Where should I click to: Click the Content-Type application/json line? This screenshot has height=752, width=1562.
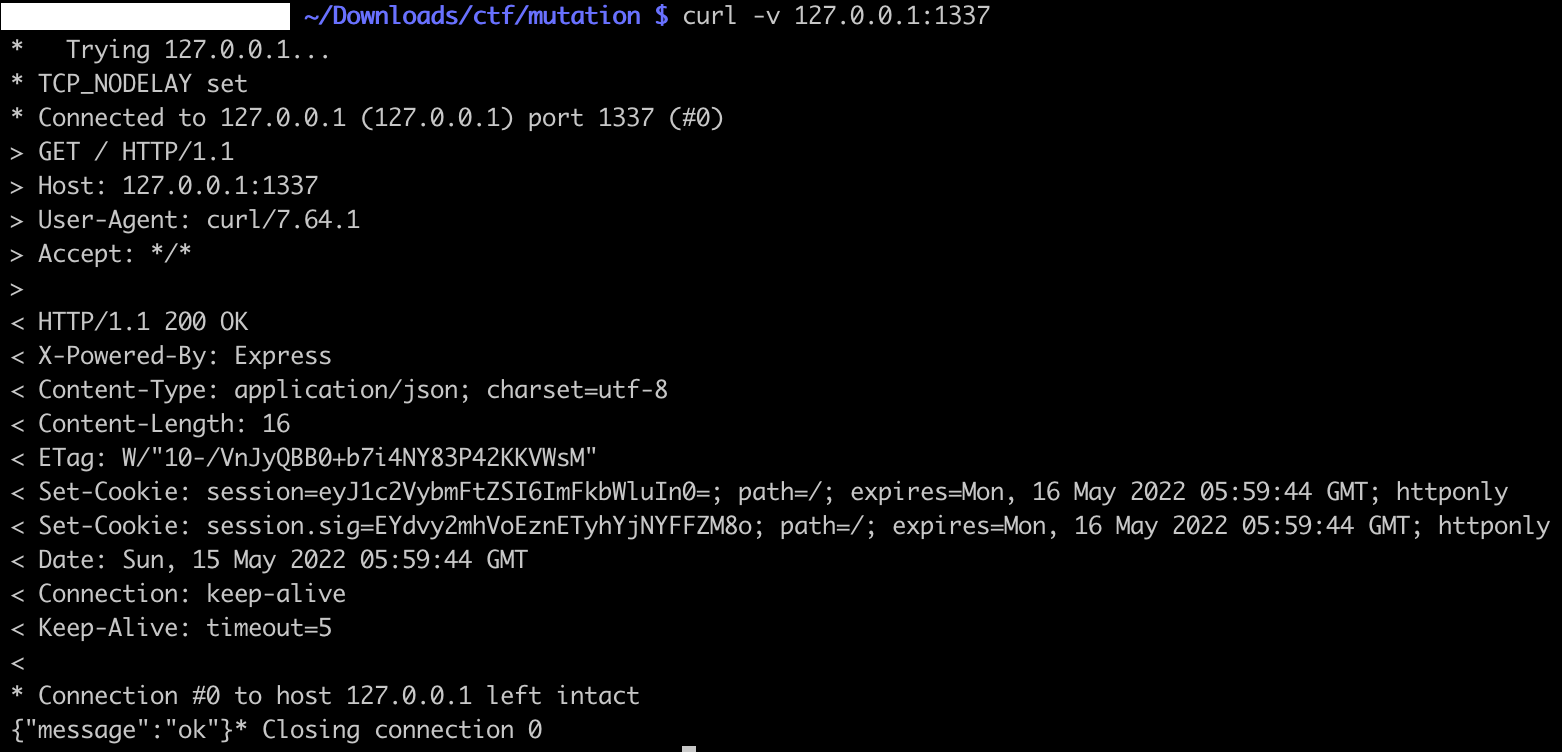(353, 390)
